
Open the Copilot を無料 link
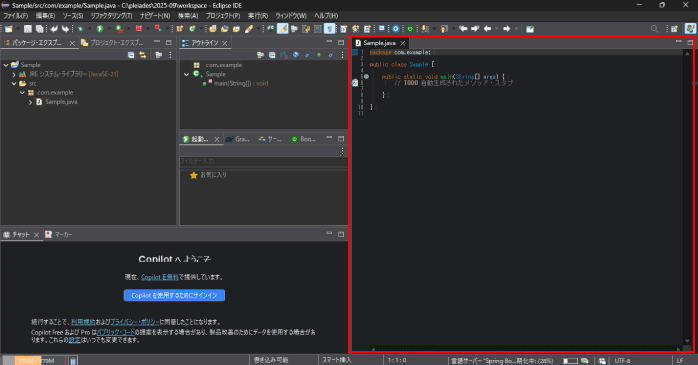pos(160,277)
